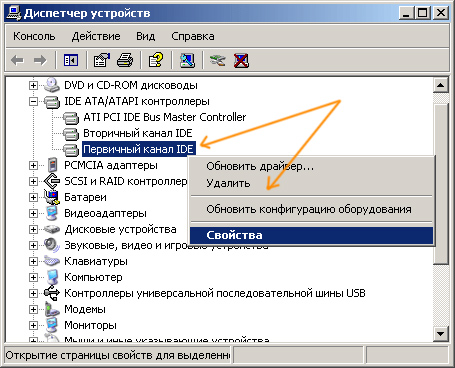Click the Вторичный канал IDE device icon
Screen dimensions: 455x368
pos(71,133)
